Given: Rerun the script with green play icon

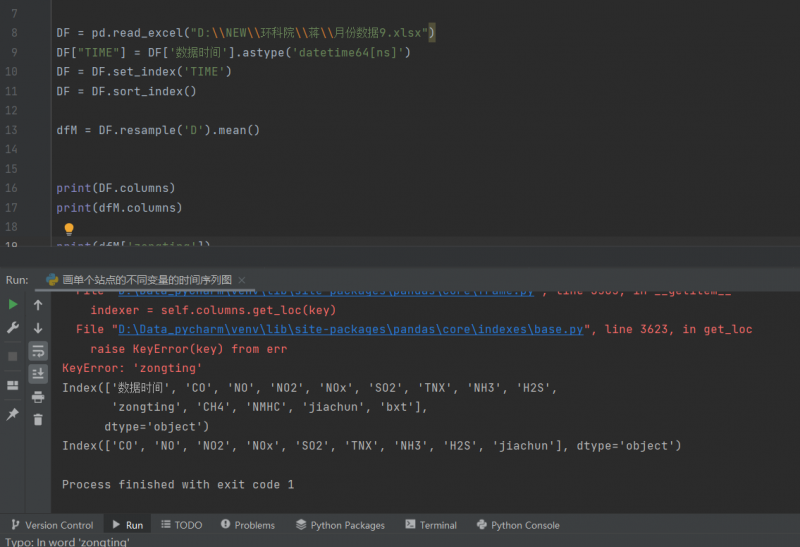Looking at the screenshot, I should [x=13, y=304].
